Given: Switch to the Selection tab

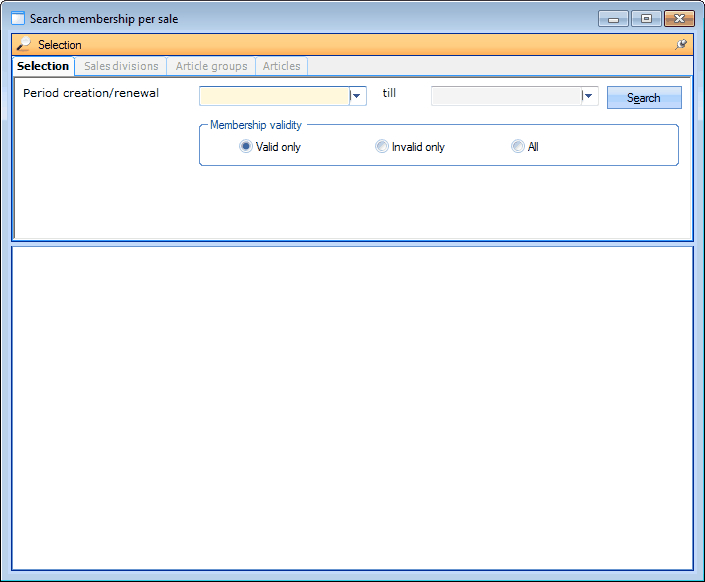Looking at the screenshot, I should point(43,66).
